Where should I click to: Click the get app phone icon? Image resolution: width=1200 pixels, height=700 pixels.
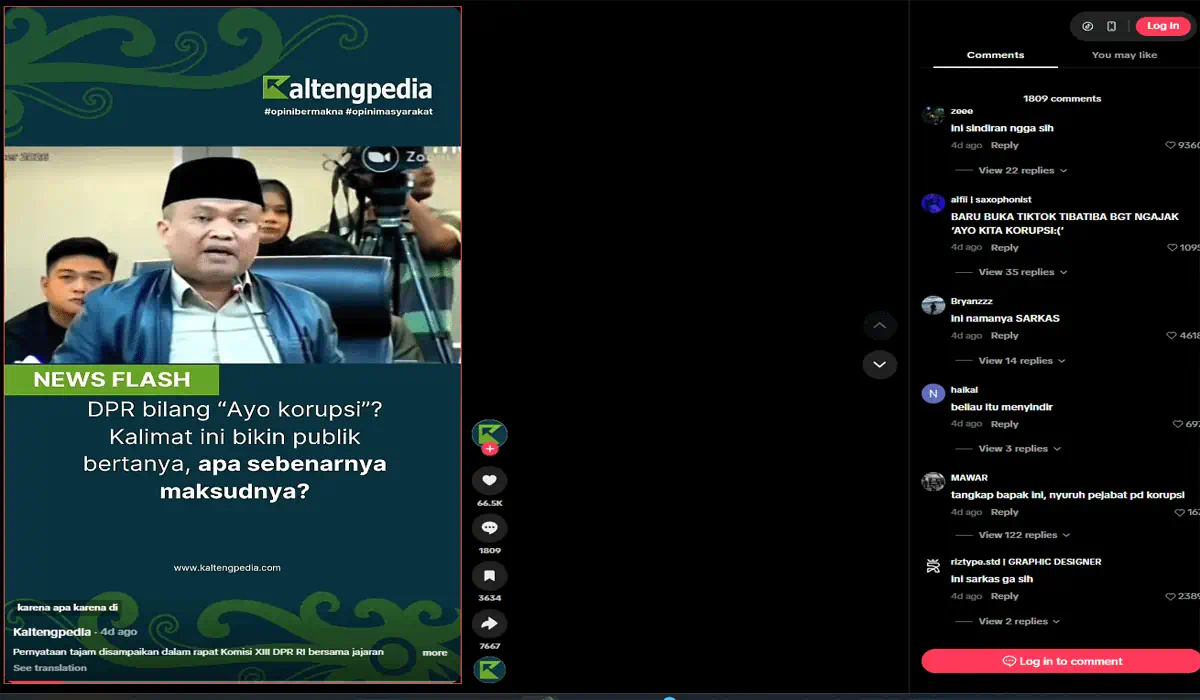coord(1112,26)
